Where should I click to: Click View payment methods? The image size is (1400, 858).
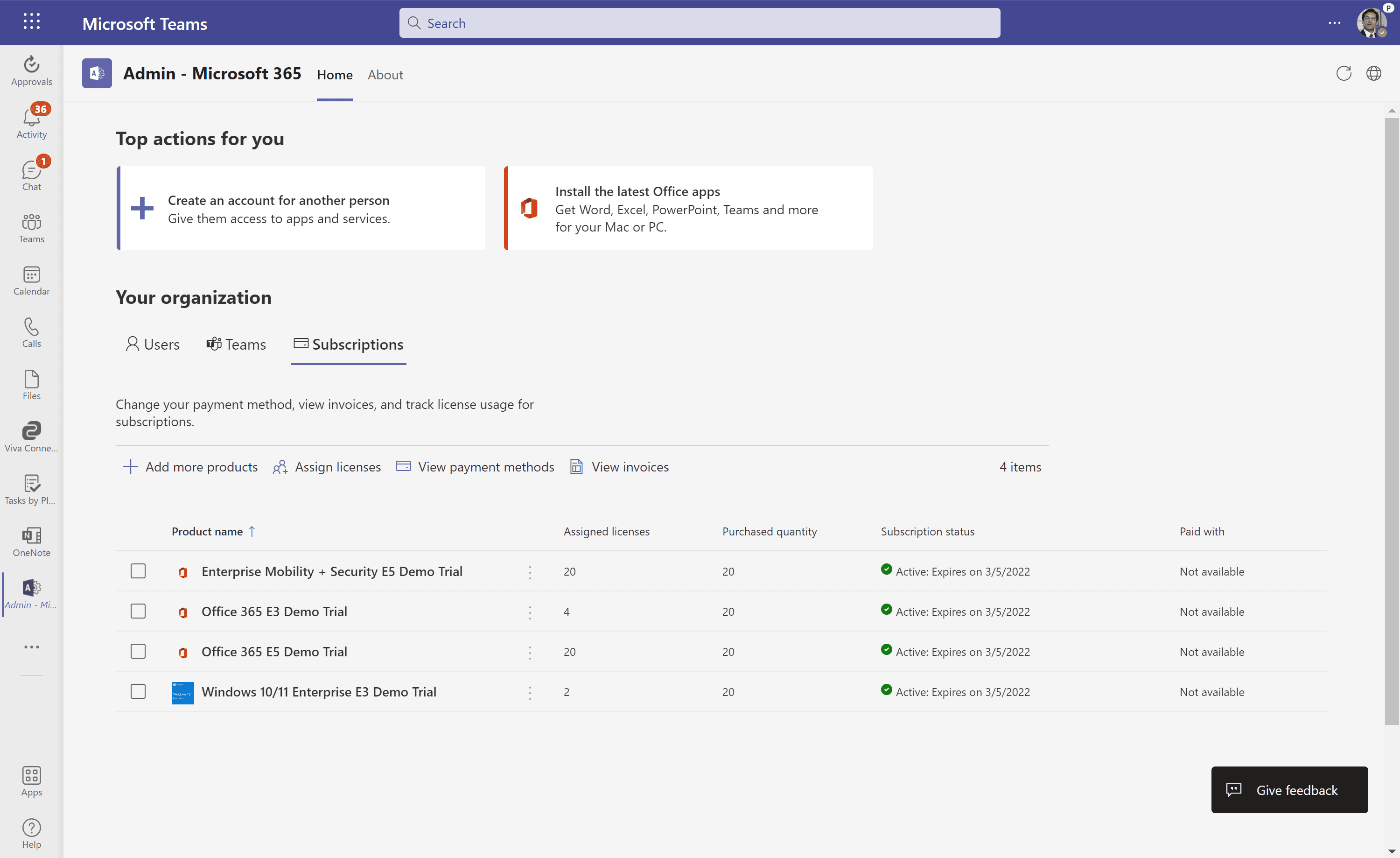475,467
